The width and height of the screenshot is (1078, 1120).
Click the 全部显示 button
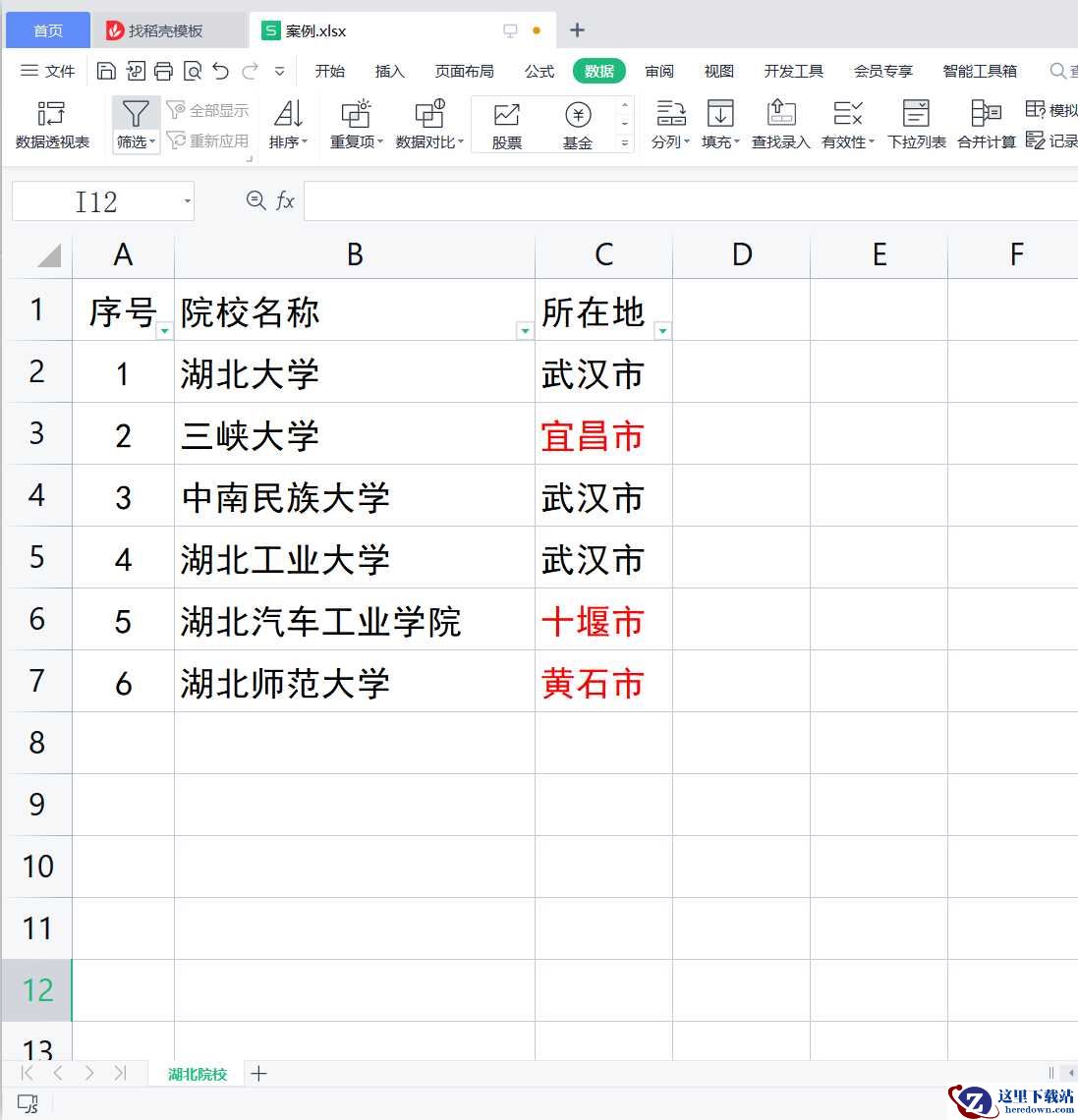pyautogui.click(x=208, y=110)
